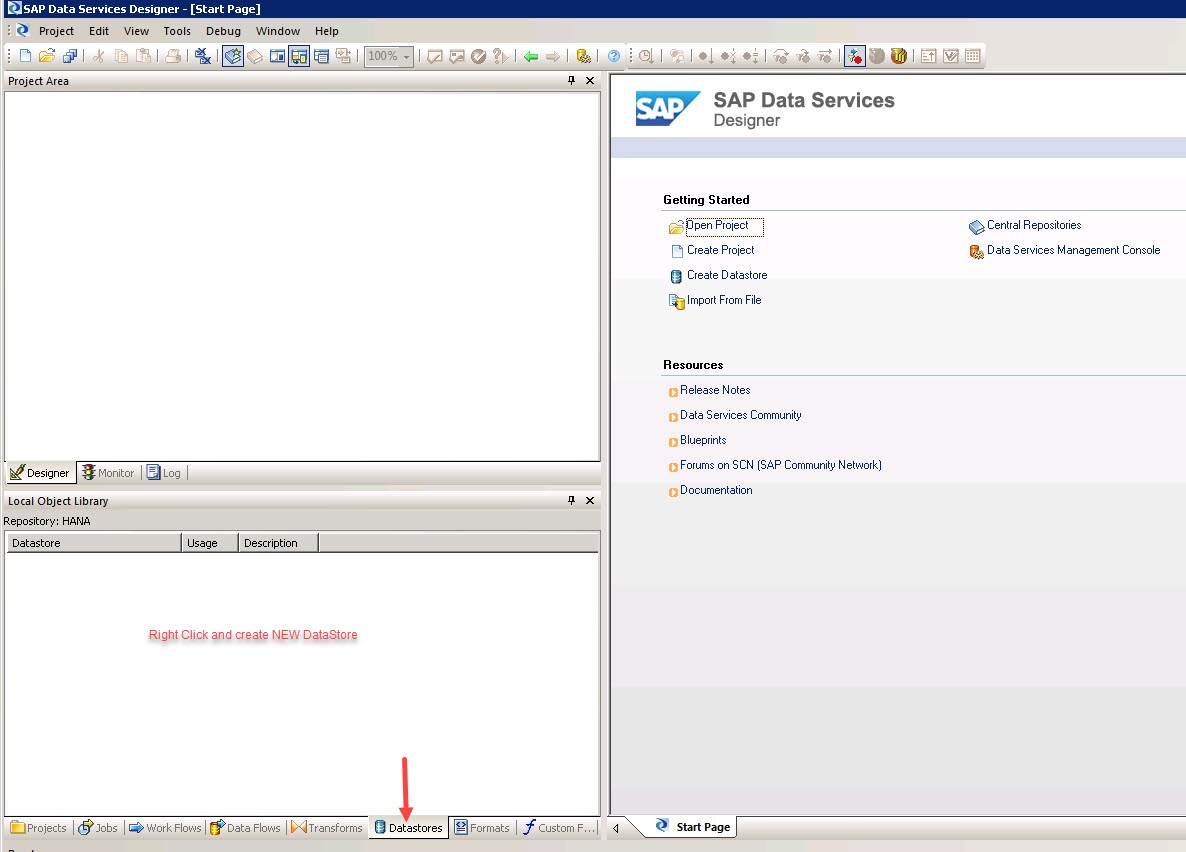Screen dimensions: 1186x852
Task: Select the Datastores tab
Action: coord(408,828)
